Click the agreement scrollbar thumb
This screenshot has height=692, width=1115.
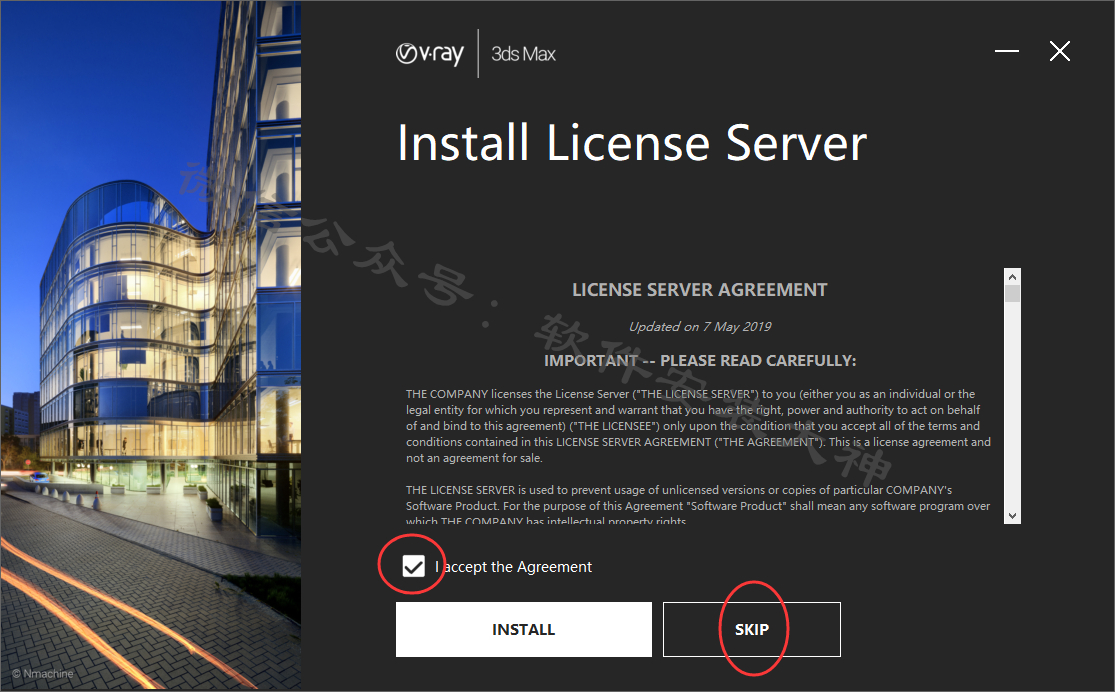(1013, 293)
